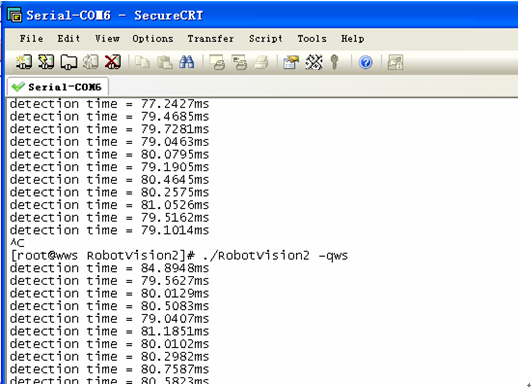
Task: Open Session Options properties icon
Action: coord(291,62)
